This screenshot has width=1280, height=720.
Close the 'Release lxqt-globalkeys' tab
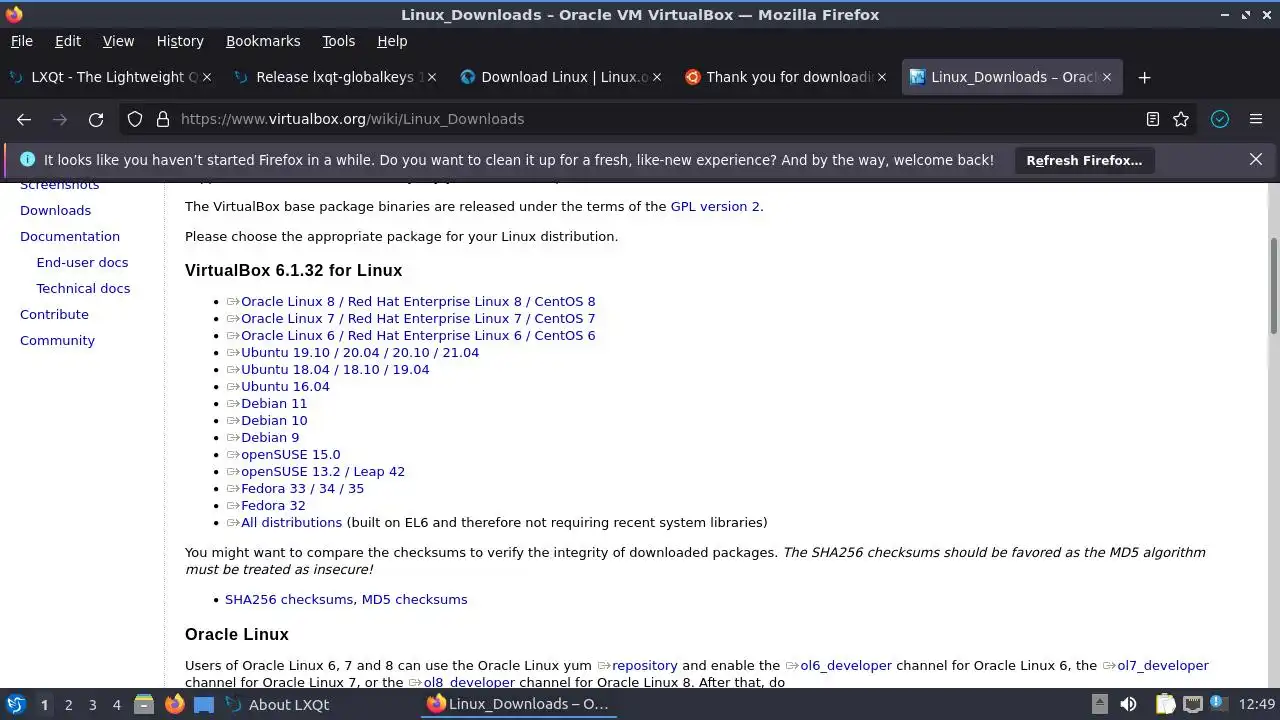tap(432, 77)
